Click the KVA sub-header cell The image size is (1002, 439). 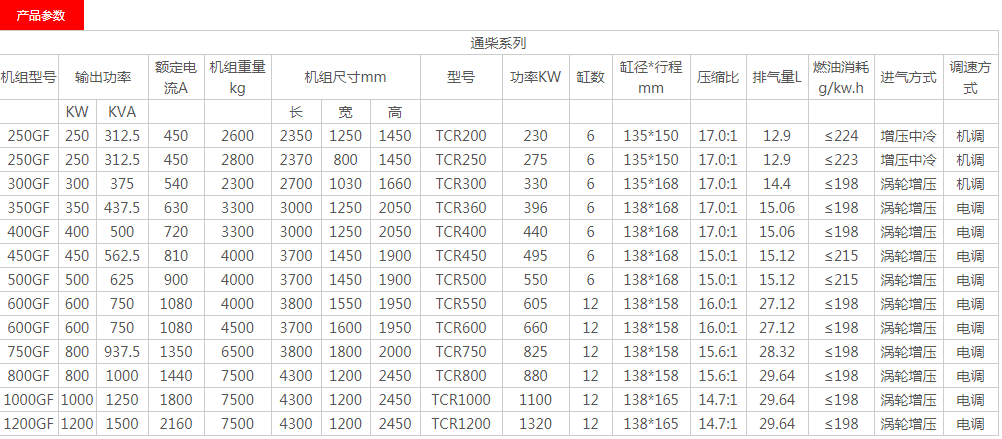click(x=122, y=112)
